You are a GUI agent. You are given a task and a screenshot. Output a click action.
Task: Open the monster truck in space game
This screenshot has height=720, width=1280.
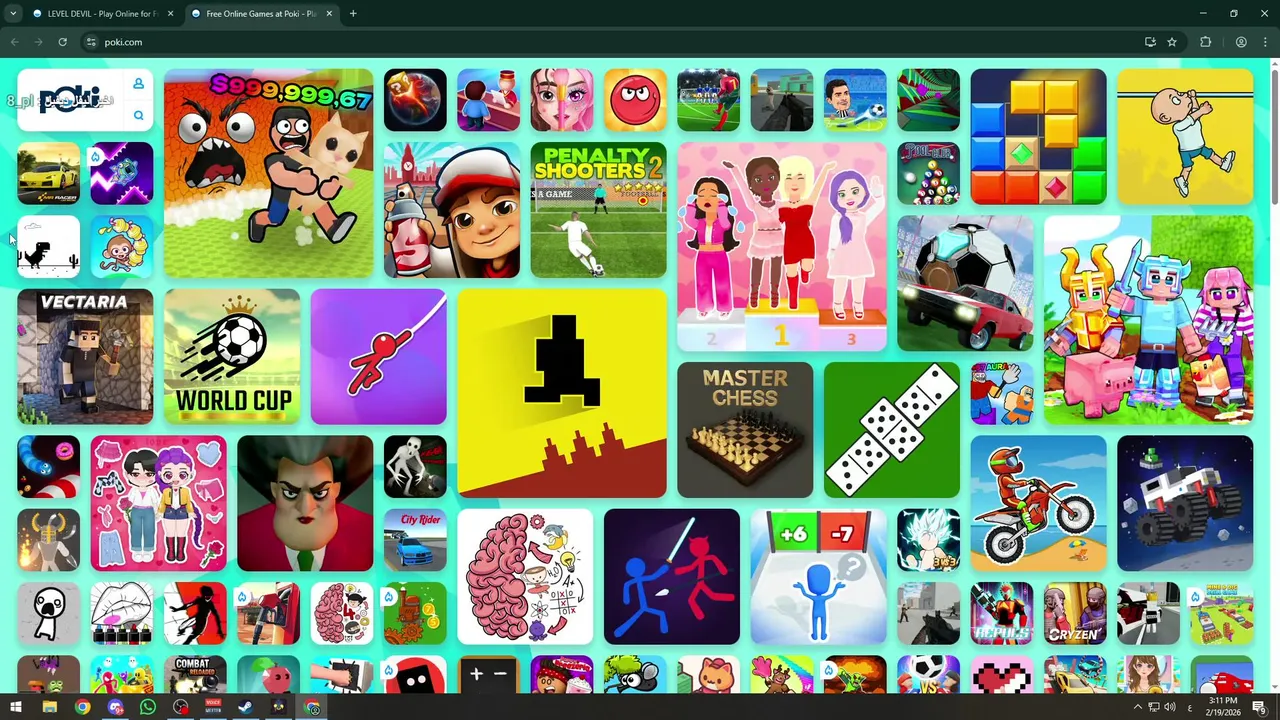(x=1185, y=503)
